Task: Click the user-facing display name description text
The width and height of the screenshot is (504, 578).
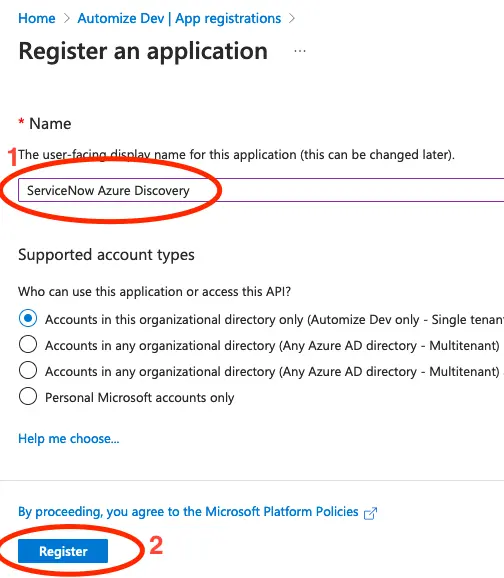Action: [236, 154]
